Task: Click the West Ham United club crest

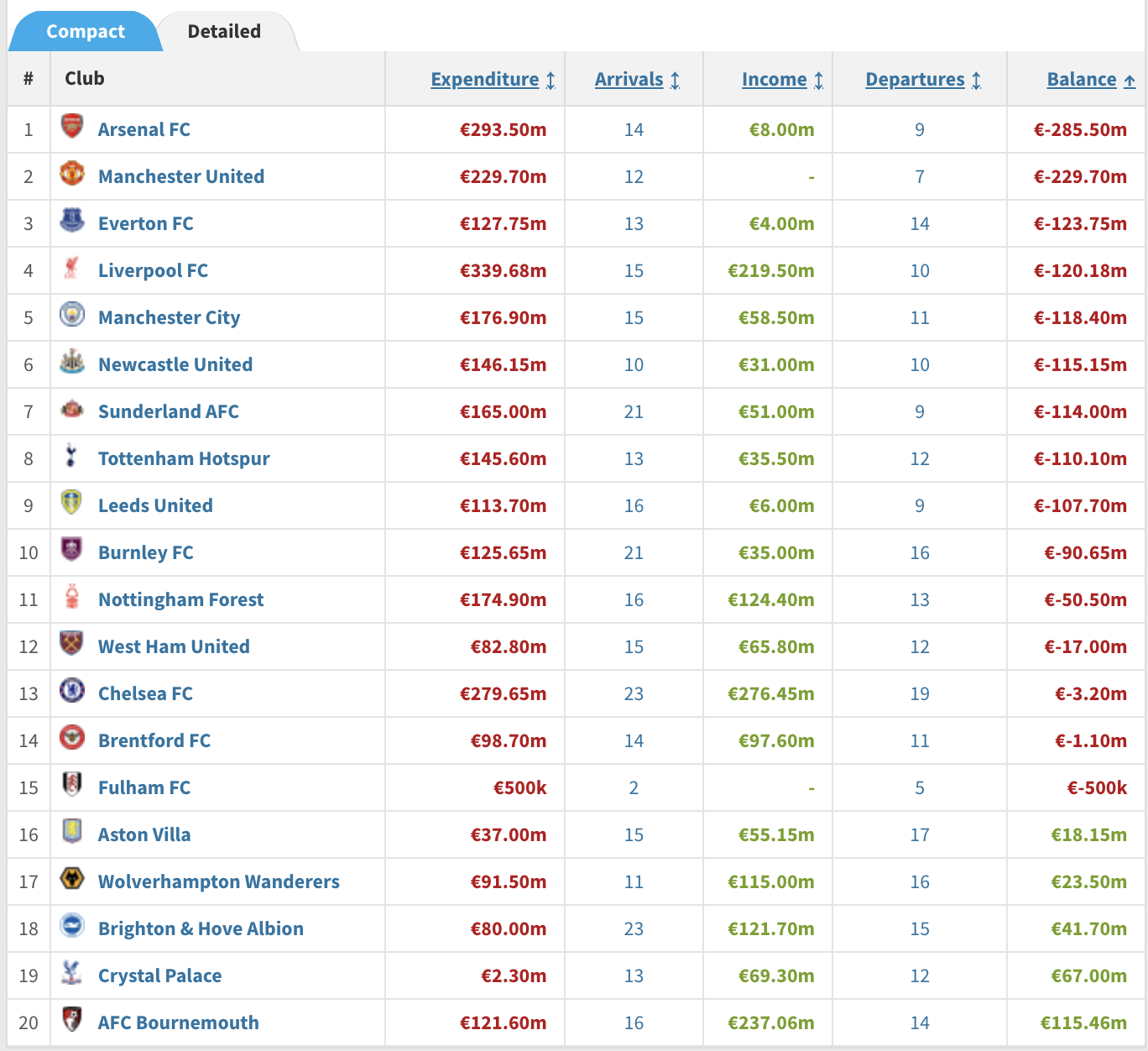Action: pyautogui.click(x=72, y=644)
